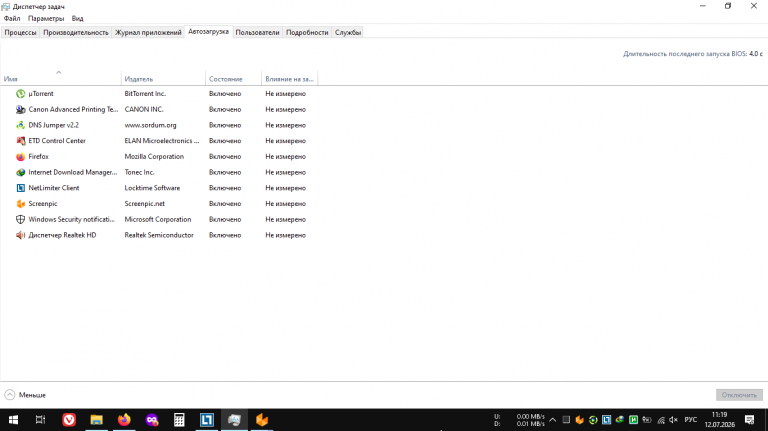Select the Microsoft Corporation cell
Viewport: 768px width, 431px height.
158,219
